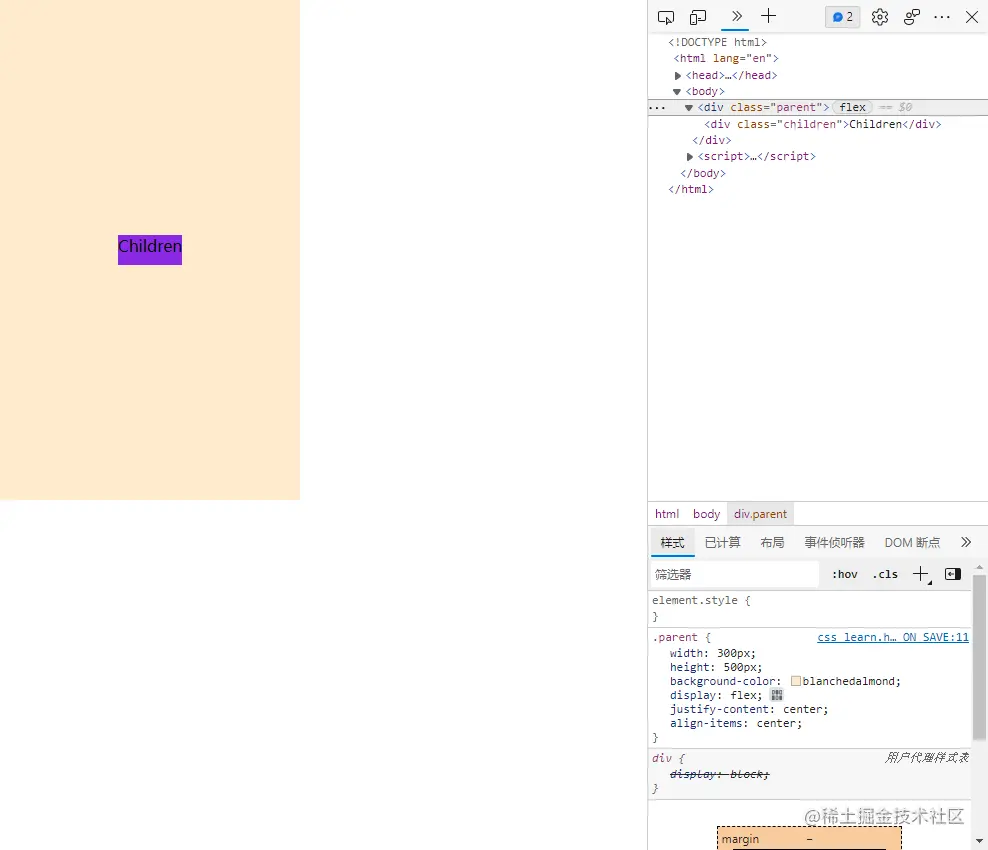
Task: Open the flexbox editor icon beside display: flex
Action: (777, 695)
